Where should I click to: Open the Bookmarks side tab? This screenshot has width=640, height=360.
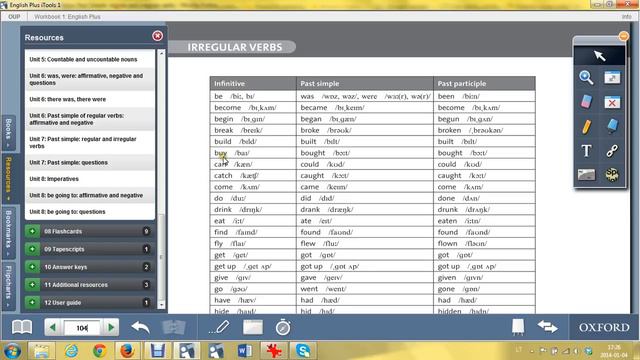point(8,233)
